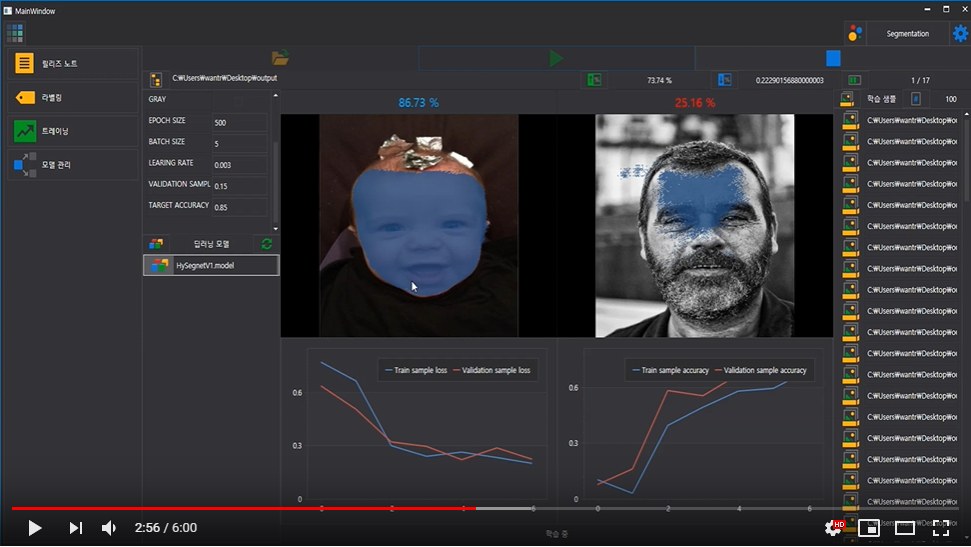Click the bearded man segmentation image
Image resolution: width=971 pixels, height=547 pixels.
694,225
